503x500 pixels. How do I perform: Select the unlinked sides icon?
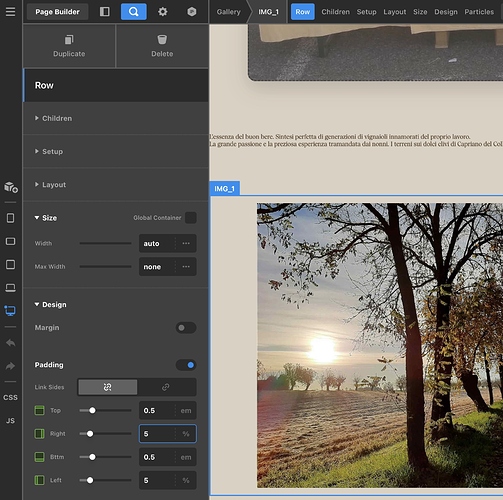click(x=107, y=387)
